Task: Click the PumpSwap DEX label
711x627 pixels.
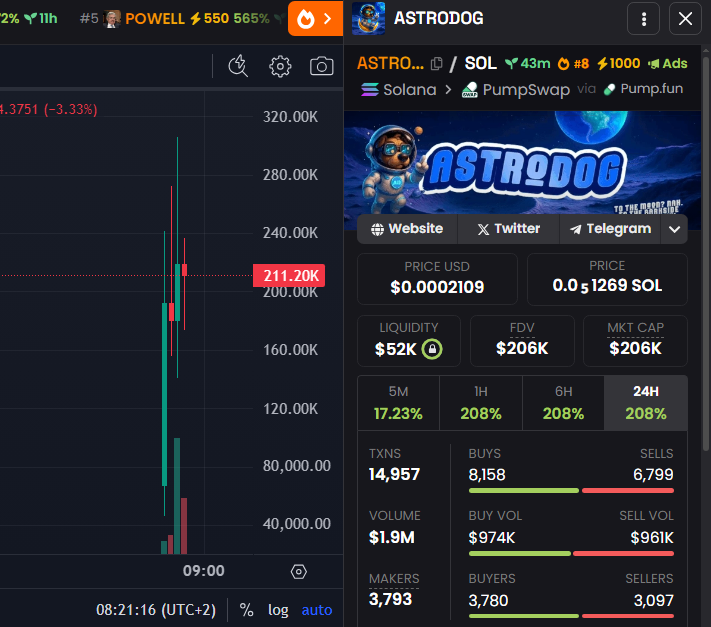Action: [516, 90]
